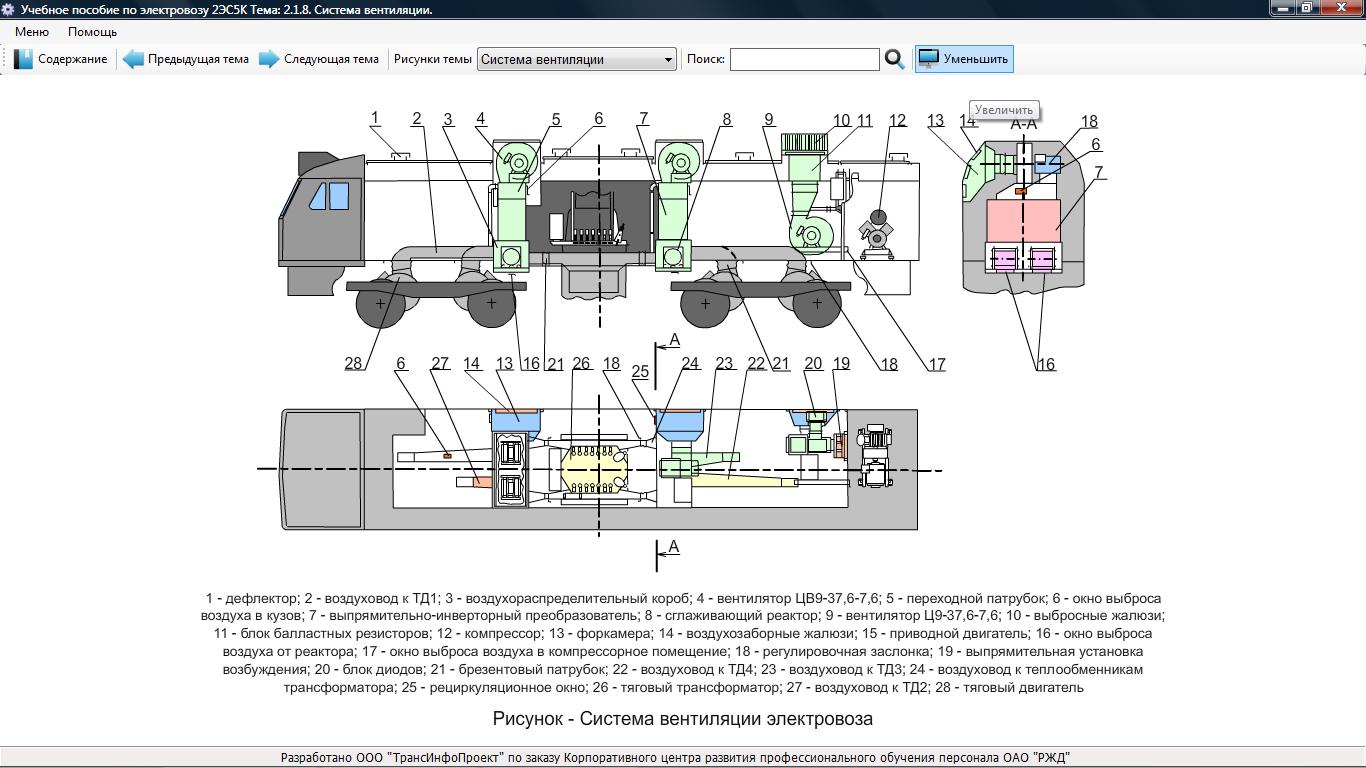1366x768 pixels.
Task: Click the Уменьшить button label
Action: coord(975,59)
